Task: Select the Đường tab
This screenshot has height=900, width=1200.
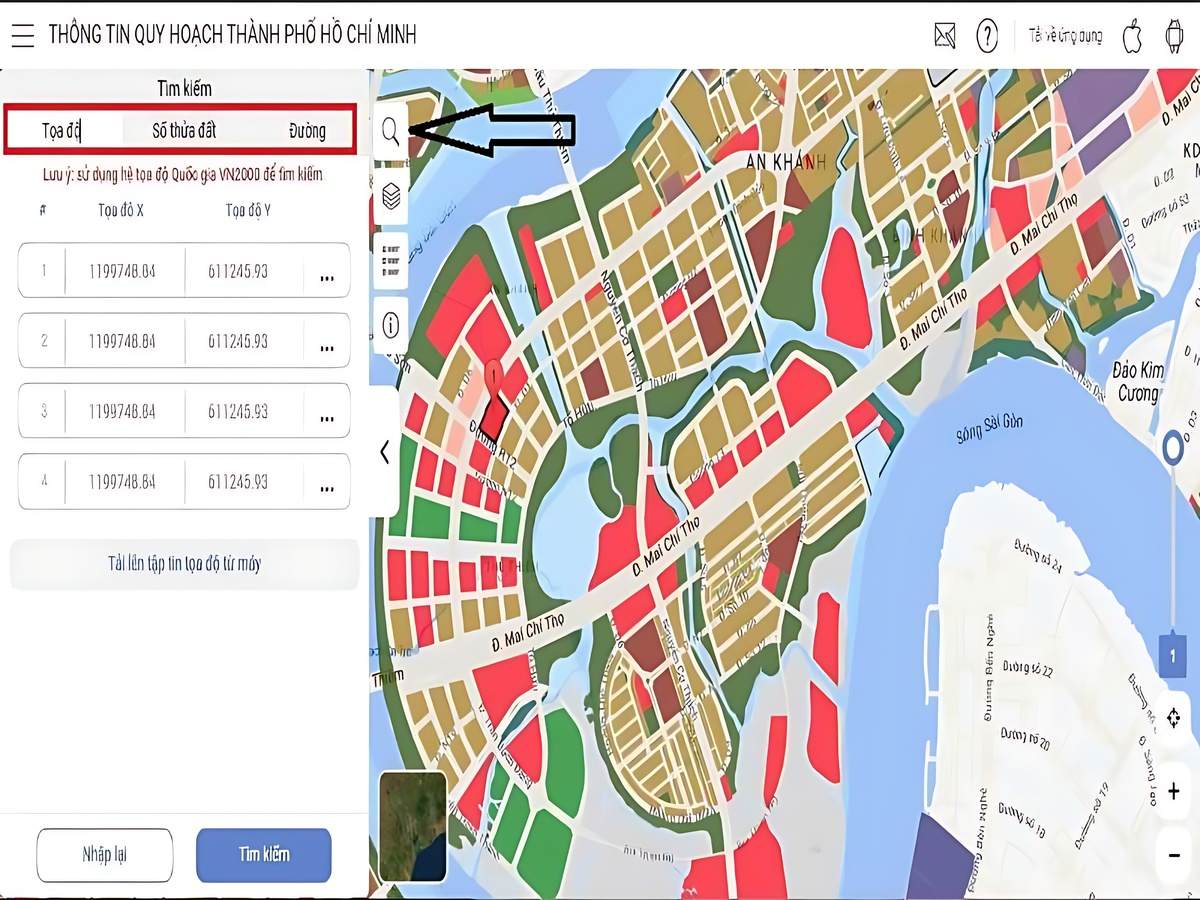Action: coord(307,131)
